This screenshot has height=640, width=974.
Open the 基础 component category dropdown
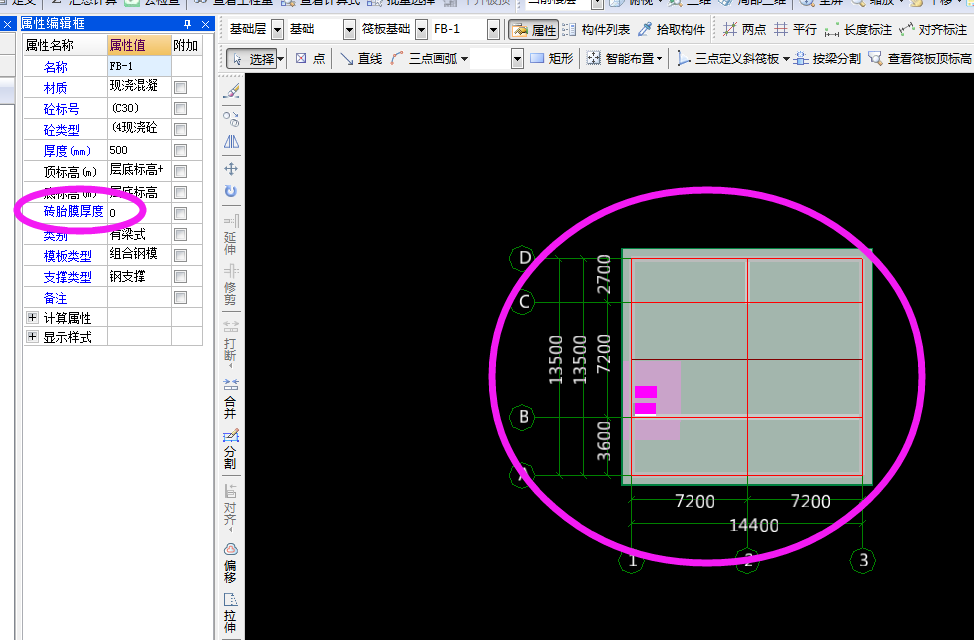349,29
